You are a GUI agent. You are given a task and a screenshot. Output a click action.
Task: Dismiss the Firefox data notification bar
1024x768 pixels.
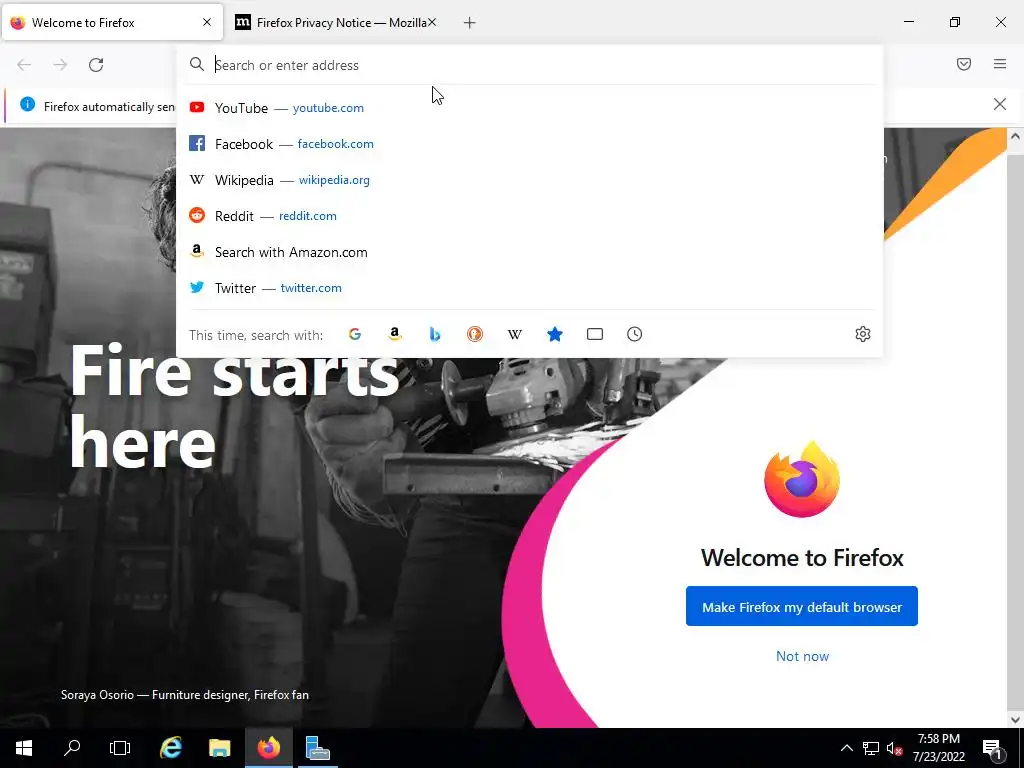999,104
